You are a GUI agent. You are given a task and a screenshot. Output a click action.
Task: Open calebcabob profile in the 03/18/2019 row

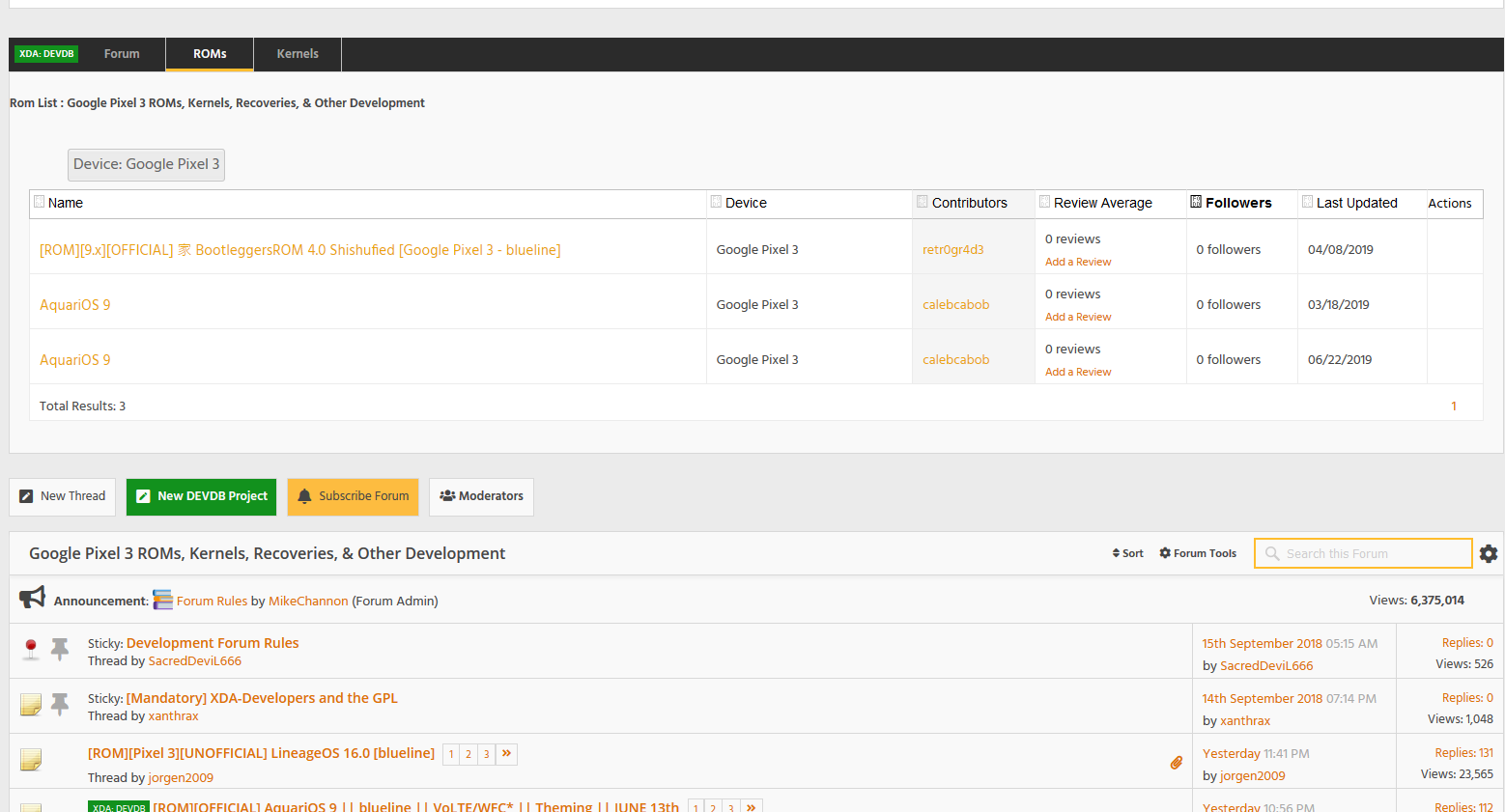pos(955,305)
